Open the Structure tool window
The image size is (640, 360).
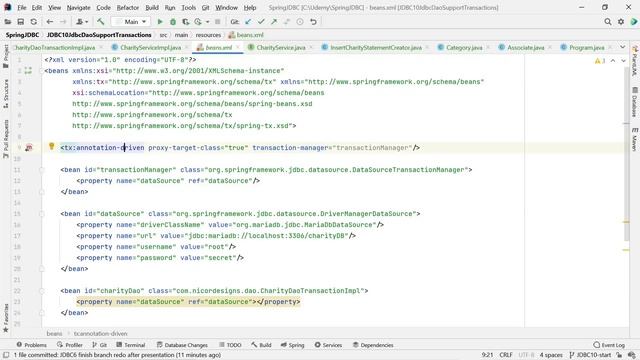[x=6, y=93]
